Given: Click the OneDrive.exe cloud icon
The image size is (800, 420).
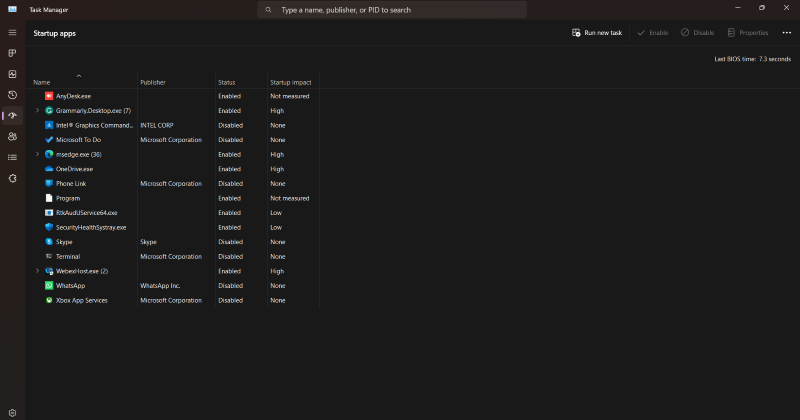Looking at the screenshot, I should (x=49, y=169).
